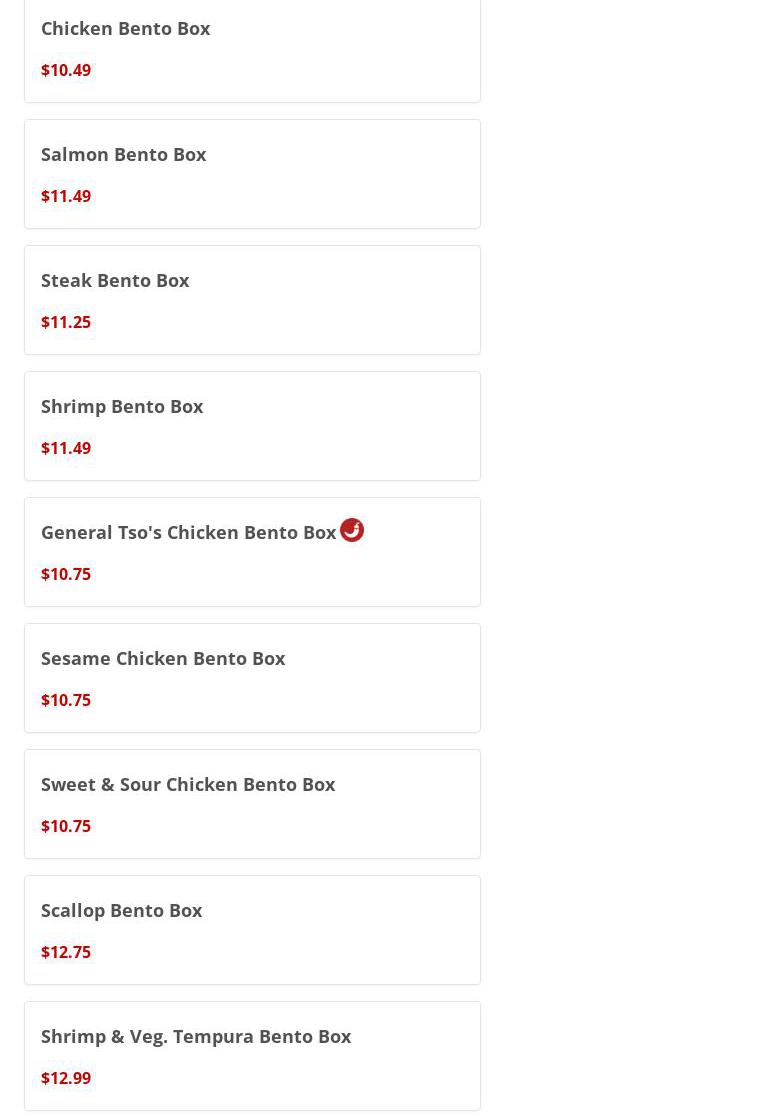Click the $10.49 Chicken Bento price
This screenshot has height=1119, width=770.
click(66, 70)
